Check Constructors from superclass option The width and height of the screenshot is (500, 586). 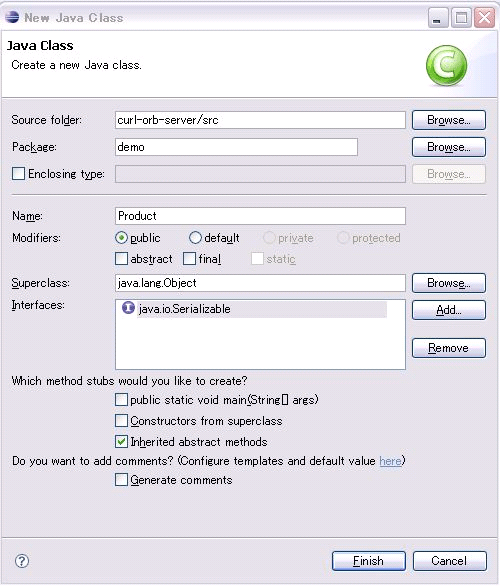tap(121, 420)
